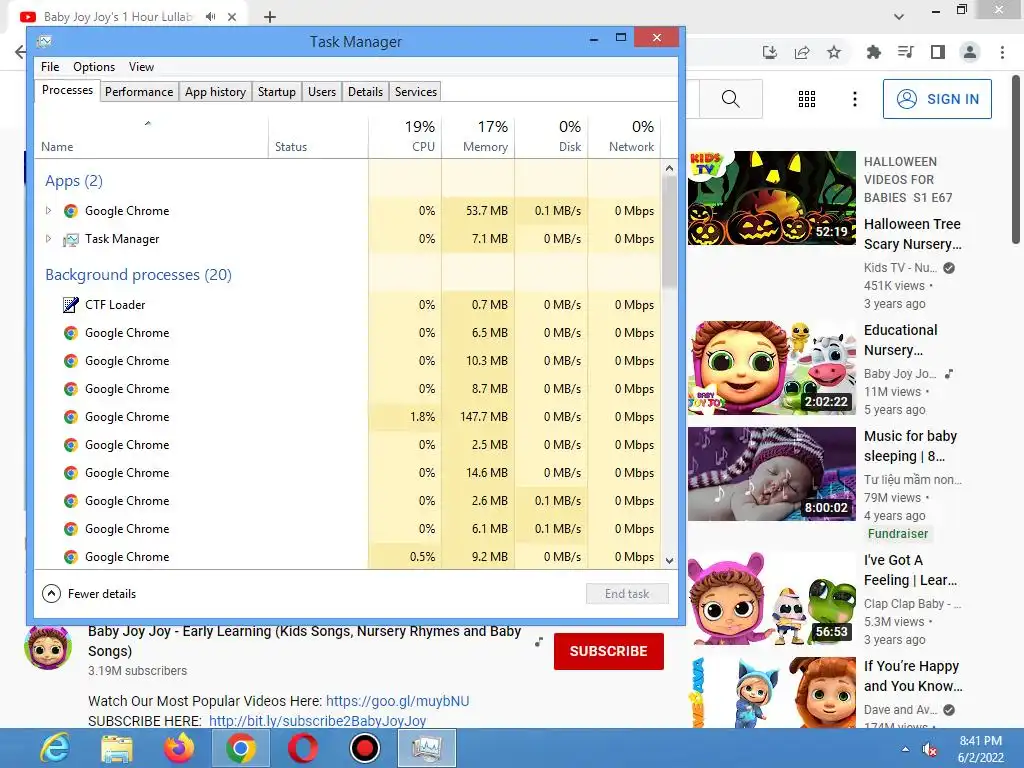Open the Options menu in Task Manager
This screenshot has width=1024, height=768.
(94, 67)
